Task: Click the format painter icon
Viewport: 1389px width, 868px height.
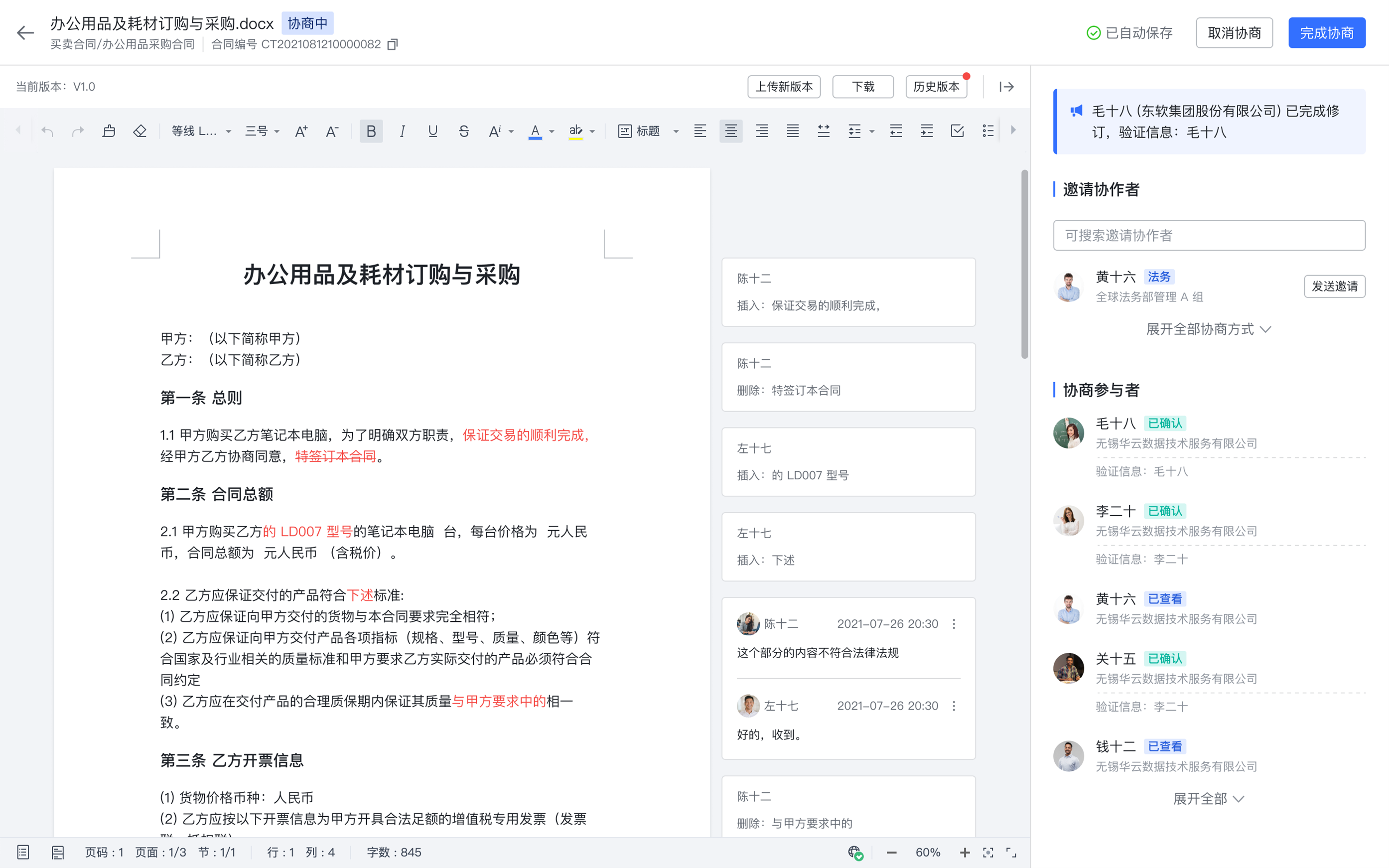Action: click(109, 132)
